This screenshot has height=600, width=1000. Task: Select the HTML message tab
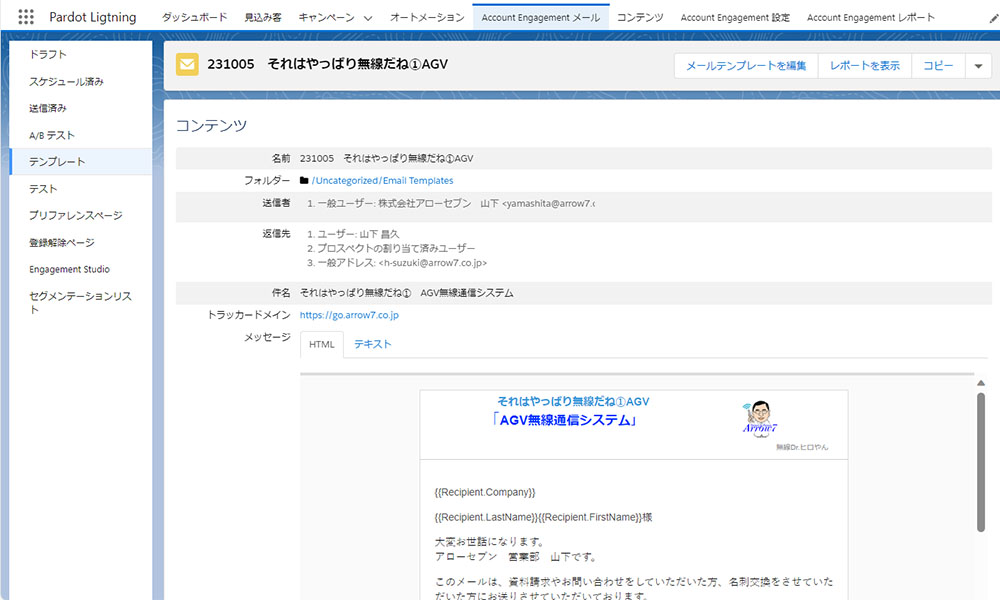click(x=321, y=344)
